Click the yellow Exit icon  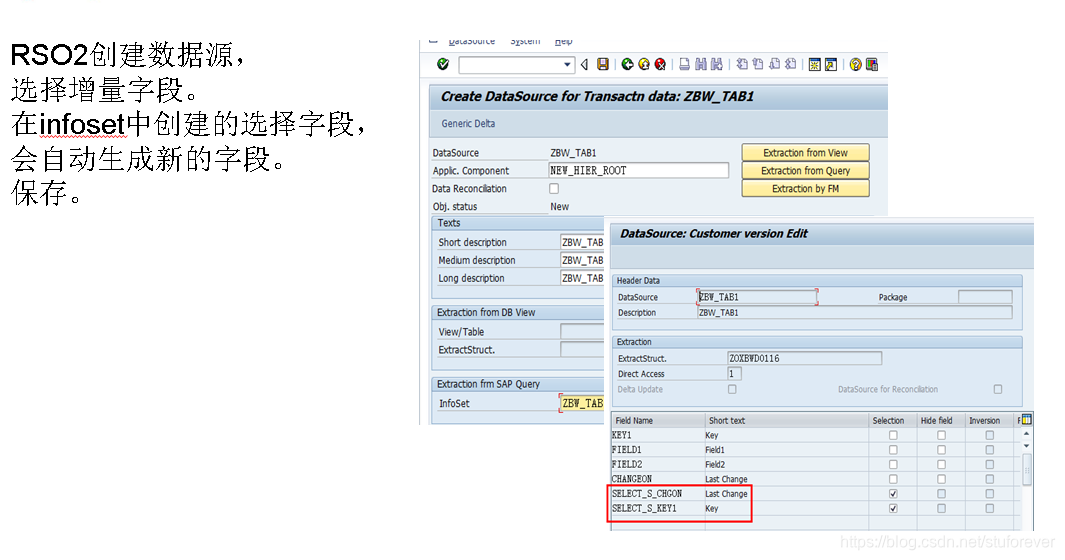(643, 64)
